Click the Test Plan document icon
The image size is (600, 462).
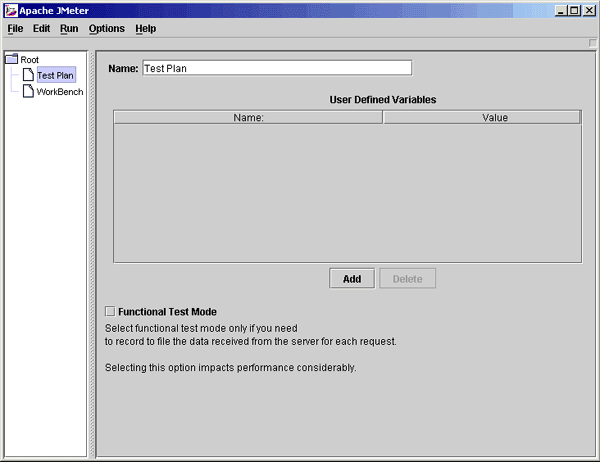[x=28, y=75]
